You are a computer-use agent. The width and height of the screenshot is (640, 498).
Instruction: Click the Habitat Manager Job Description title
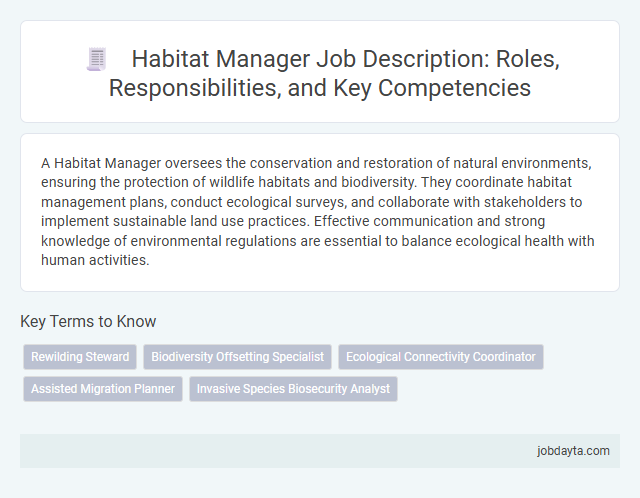(334, 73)
